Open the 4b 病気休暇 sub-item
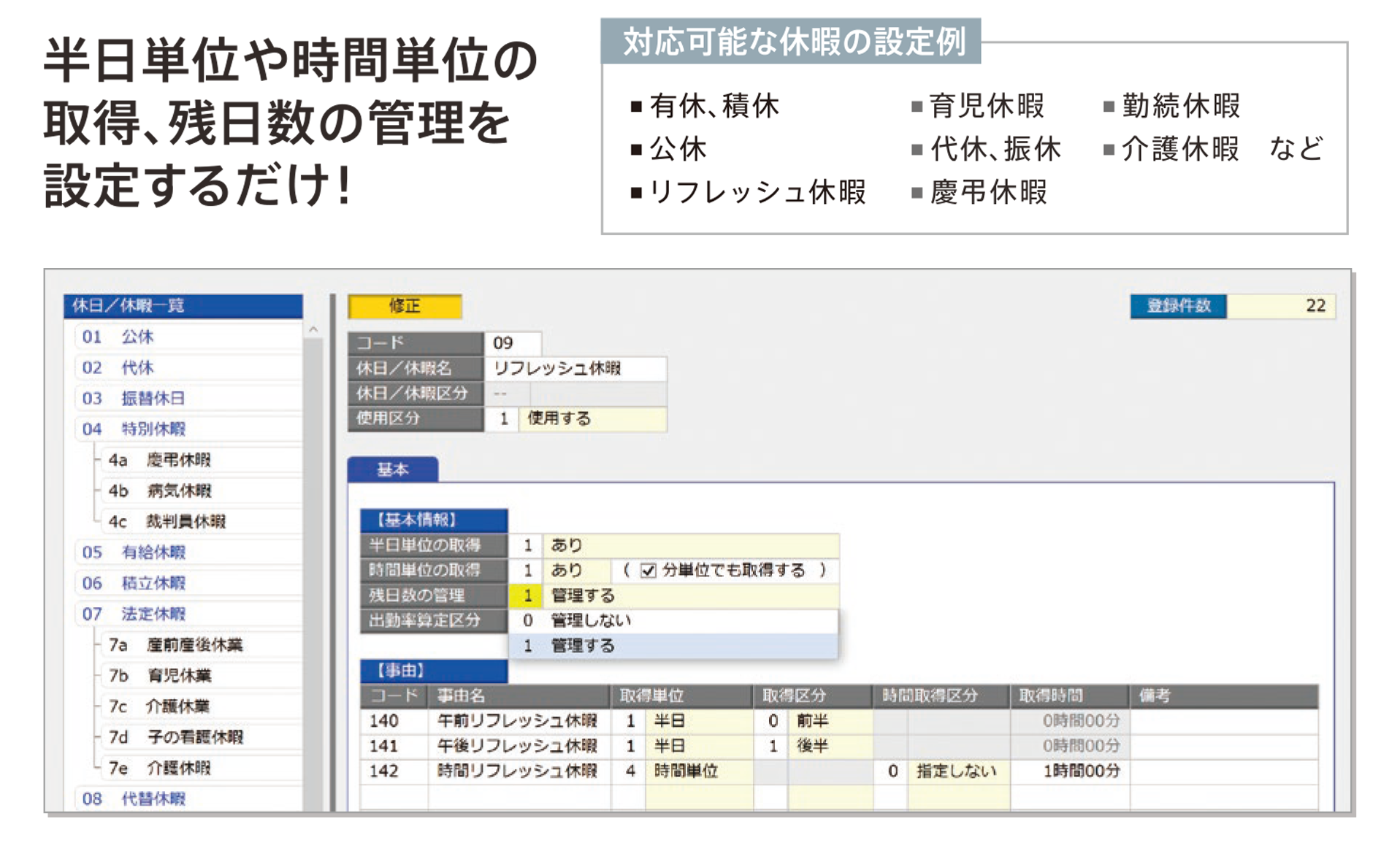The height and width of the screenshot is (859, 1400). point(201,491)
